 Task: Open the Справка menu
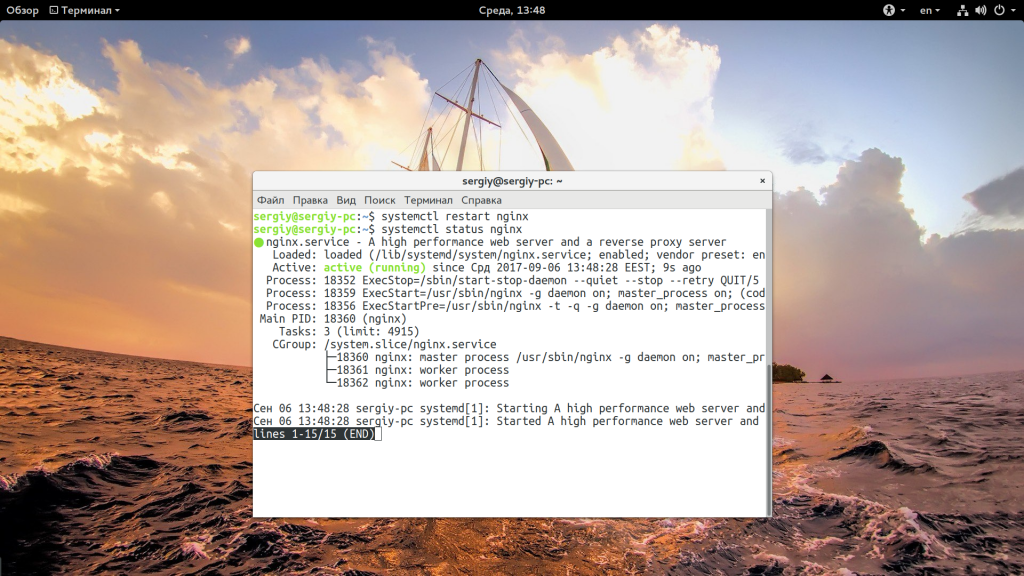pyautogui.click(x=481, y=200)
